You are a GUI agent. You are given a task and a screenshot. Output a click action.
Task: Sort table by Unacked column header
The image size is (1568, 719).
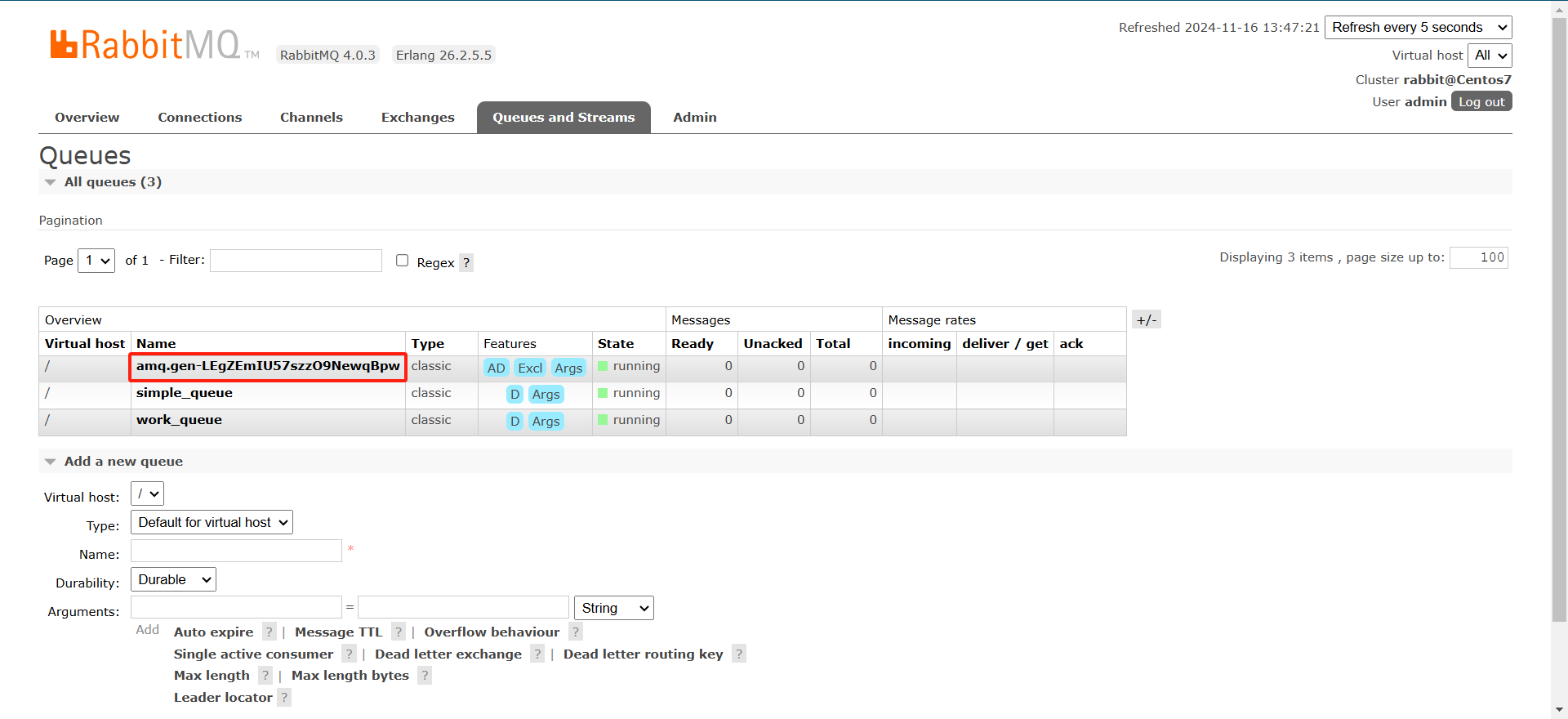[773, 343]
